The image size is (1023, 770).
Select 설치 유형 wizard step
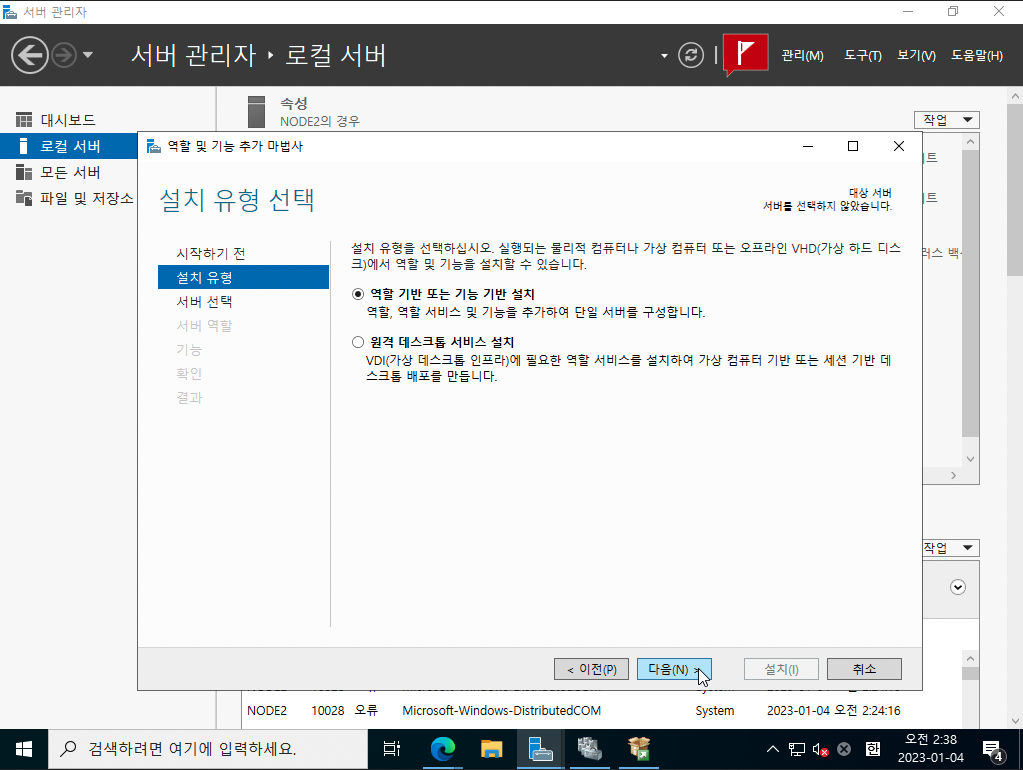(243, 277)
